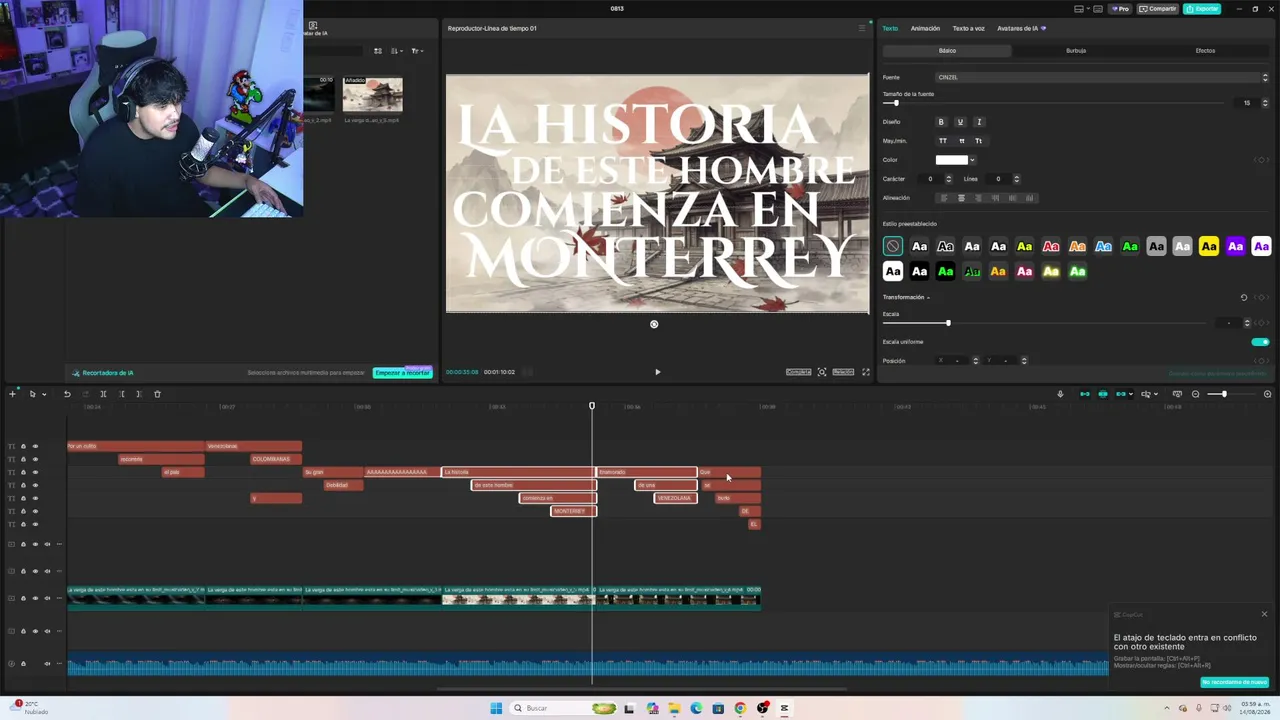The width and height of the screenshot is (1280, 720).
Task: Click the Pro upgrade button
Action: [x=1120, y=9]
